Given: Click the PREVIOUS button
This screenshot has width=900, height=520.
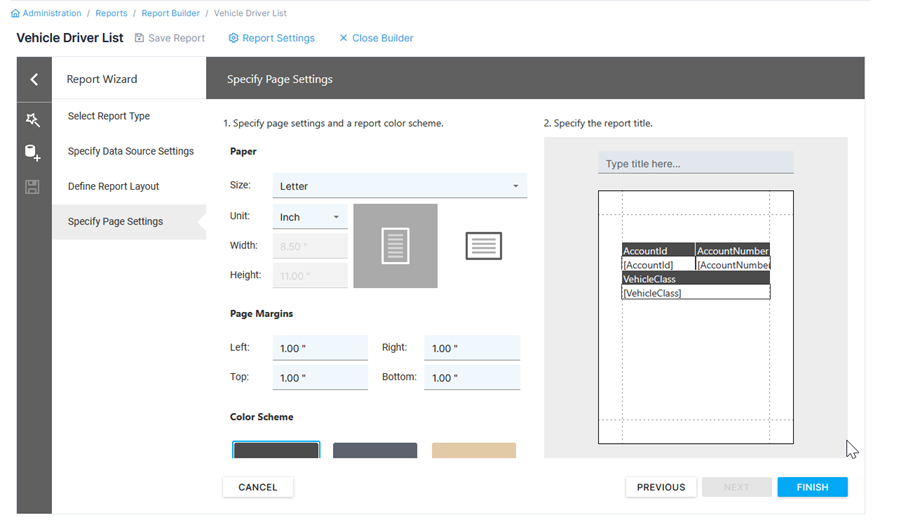Looking at the screenshot, I should point(661,487).
